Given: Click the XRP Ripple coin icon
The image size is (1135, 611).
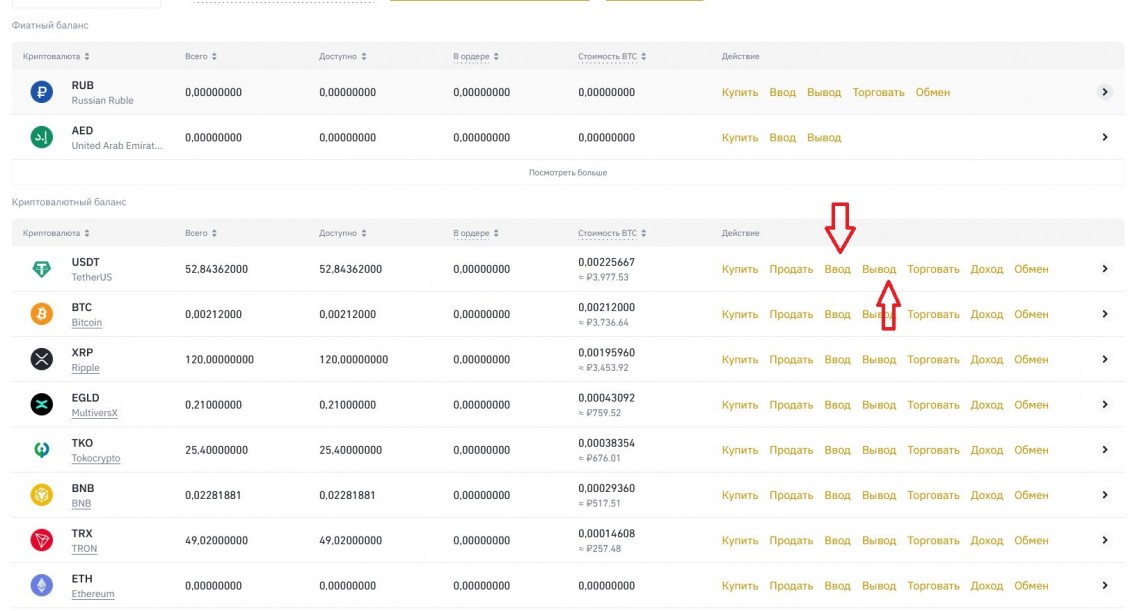Looking at the screenshot, I should (41, 359).
